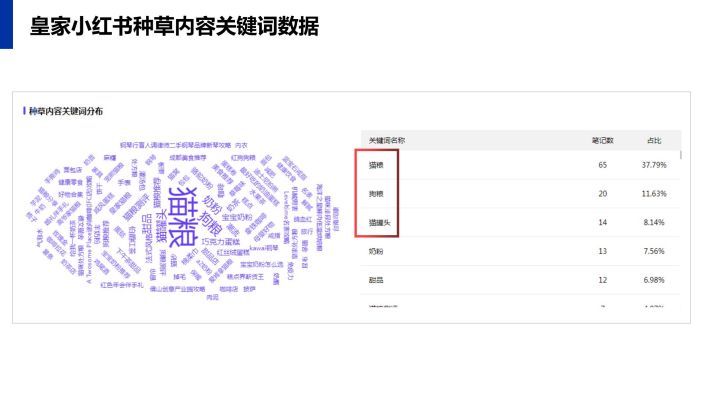Select the 猫罐头 table row

pyautogui.click(x=521, y=222)
